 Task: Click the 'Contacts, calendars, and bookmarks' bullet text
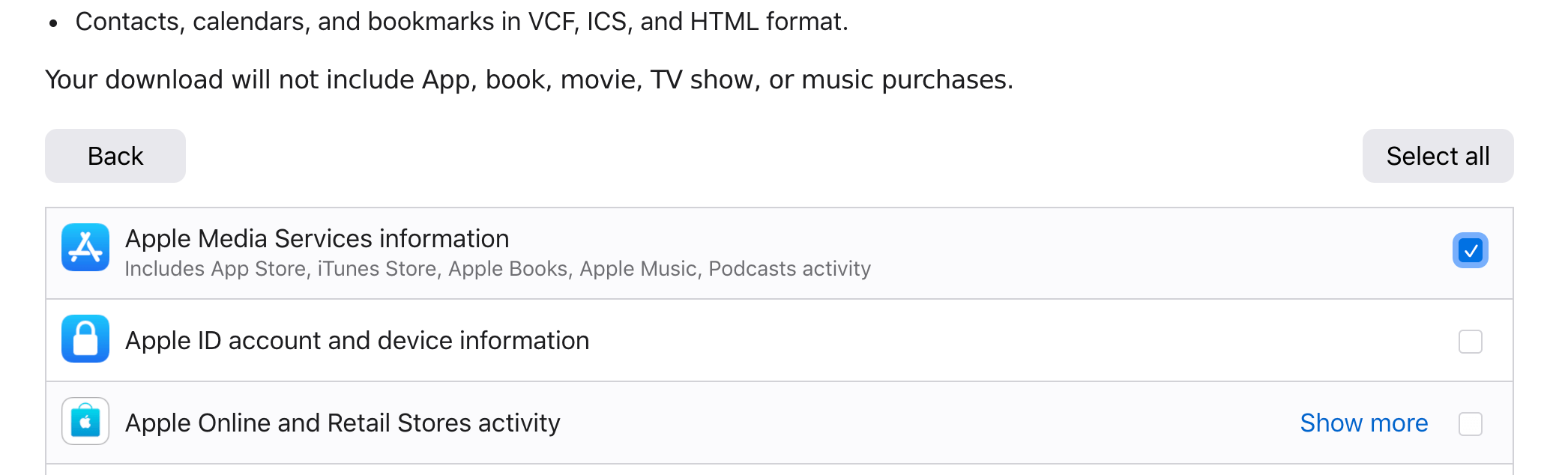pyautogui.click(x=461, y=22)
